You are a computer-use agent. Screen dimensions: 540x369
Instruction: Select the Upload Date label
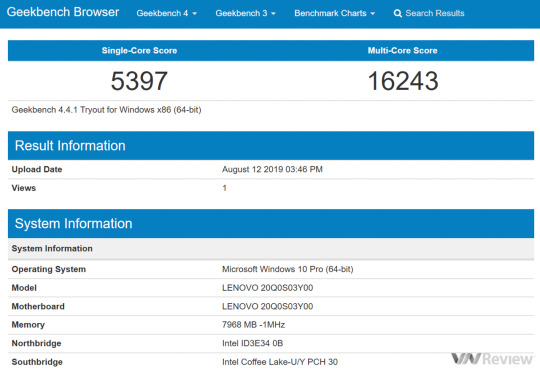coord(37,169)
